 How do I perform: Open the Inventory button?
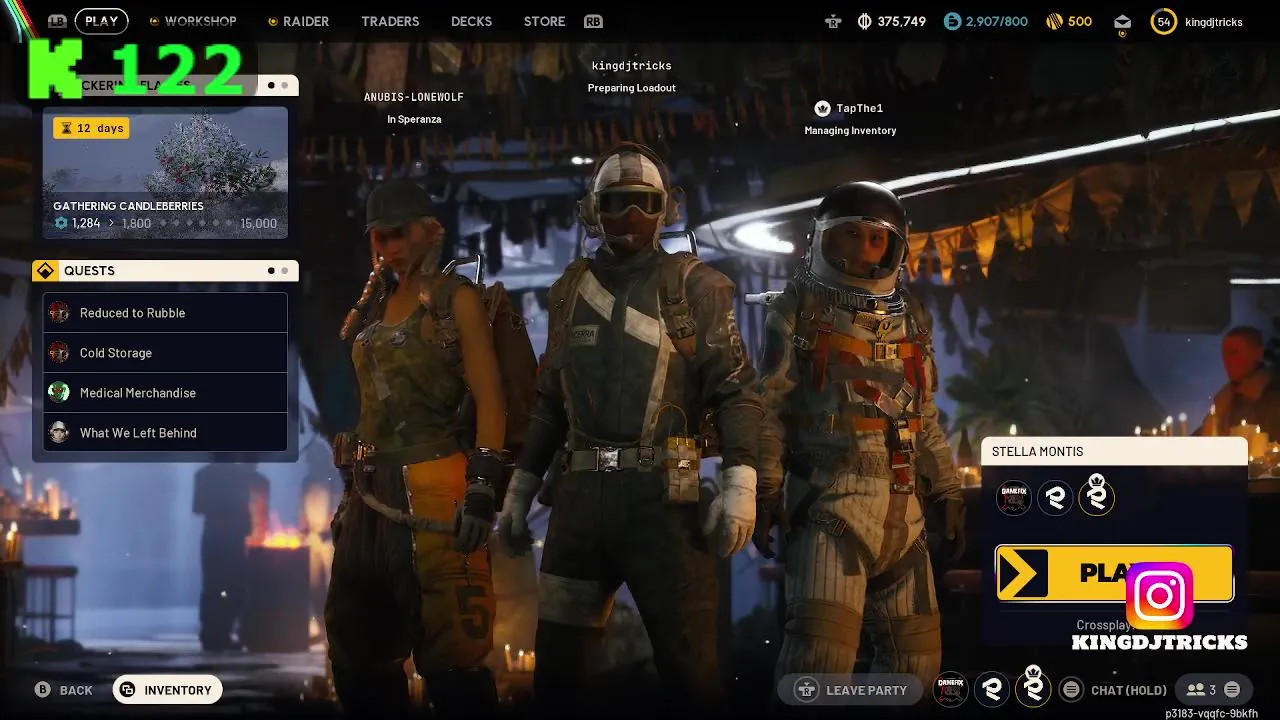coord(167,690)
